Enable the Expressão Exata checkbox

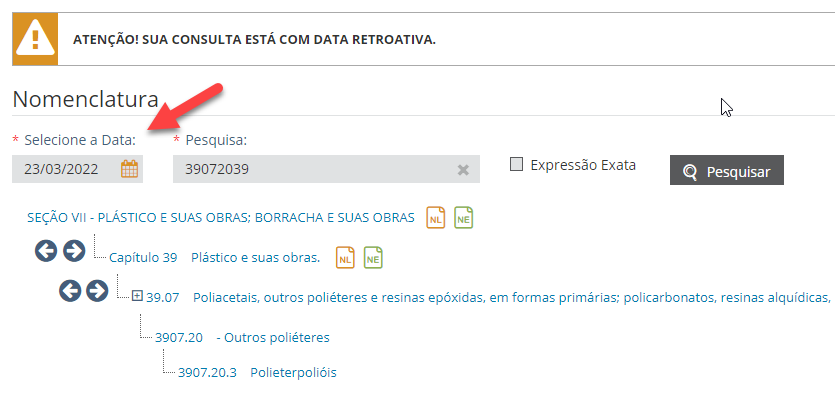click(517, 165)
